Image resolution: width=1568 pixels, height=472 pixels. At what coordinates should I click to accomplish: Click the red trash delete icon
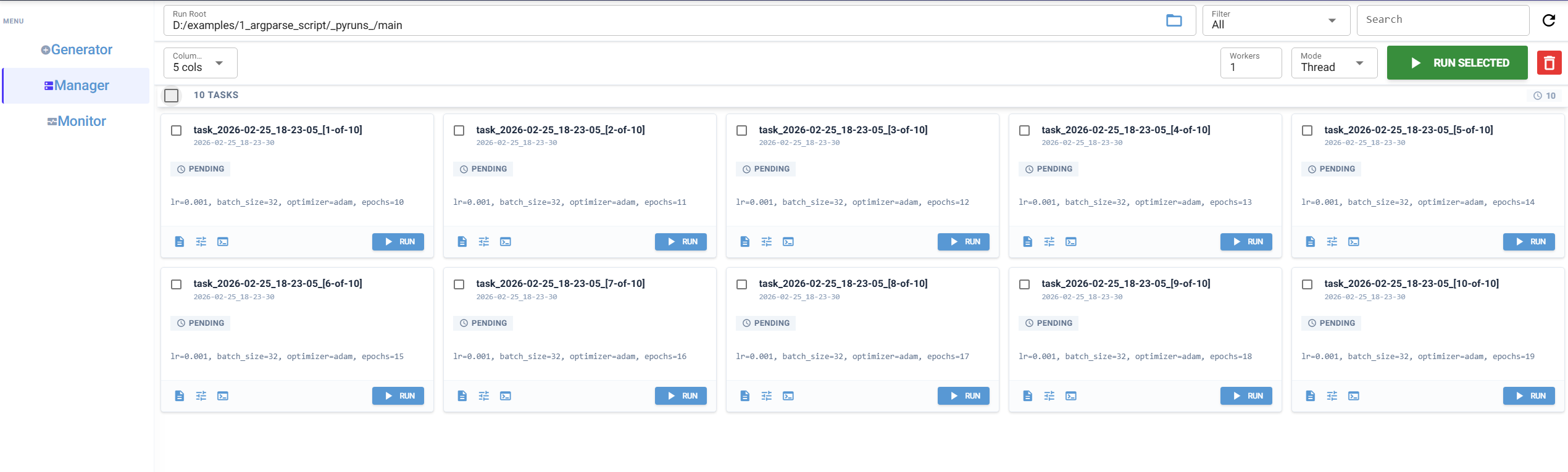pyautogui.click(x=1549, y=63)
